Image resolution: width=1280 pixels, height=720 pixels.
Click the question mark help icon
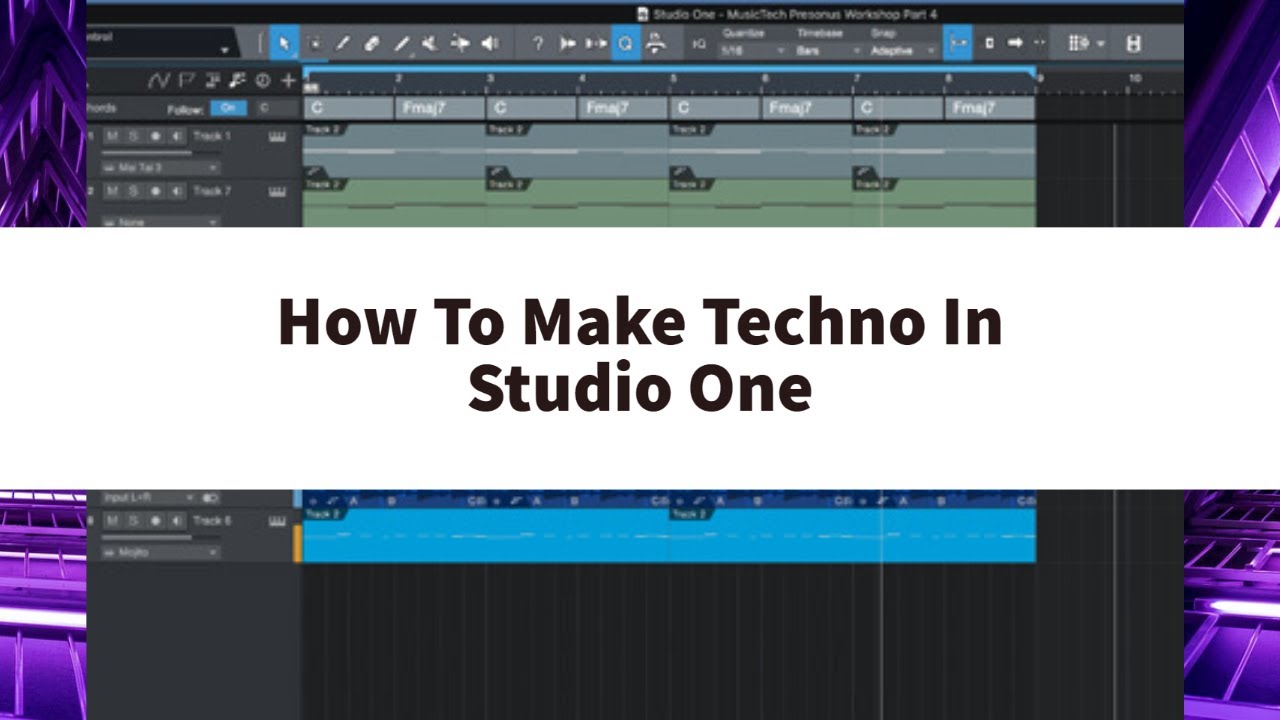pos(538,43)
